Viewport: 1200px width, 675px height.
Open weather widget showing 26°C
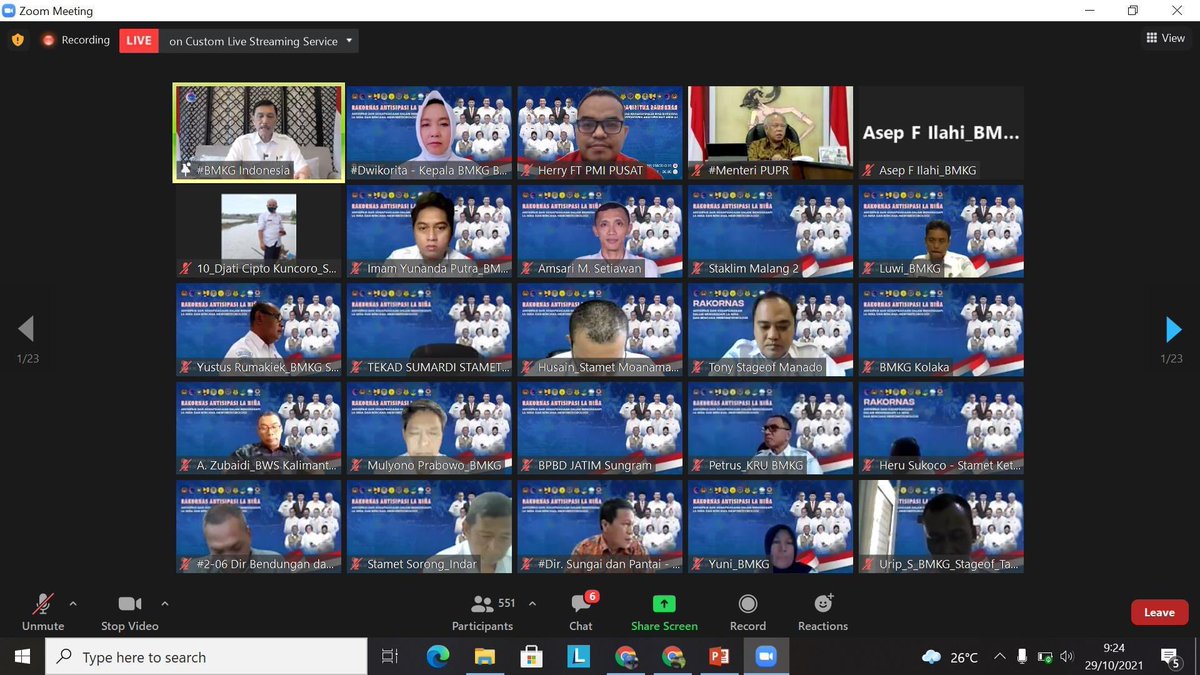(950, 657)
